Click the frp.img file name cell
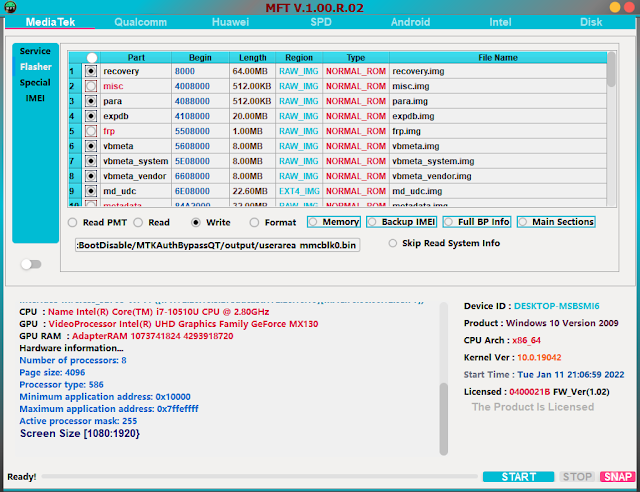Image resolution: width=640 pixels, height=492 pixels. coord(498,131)
